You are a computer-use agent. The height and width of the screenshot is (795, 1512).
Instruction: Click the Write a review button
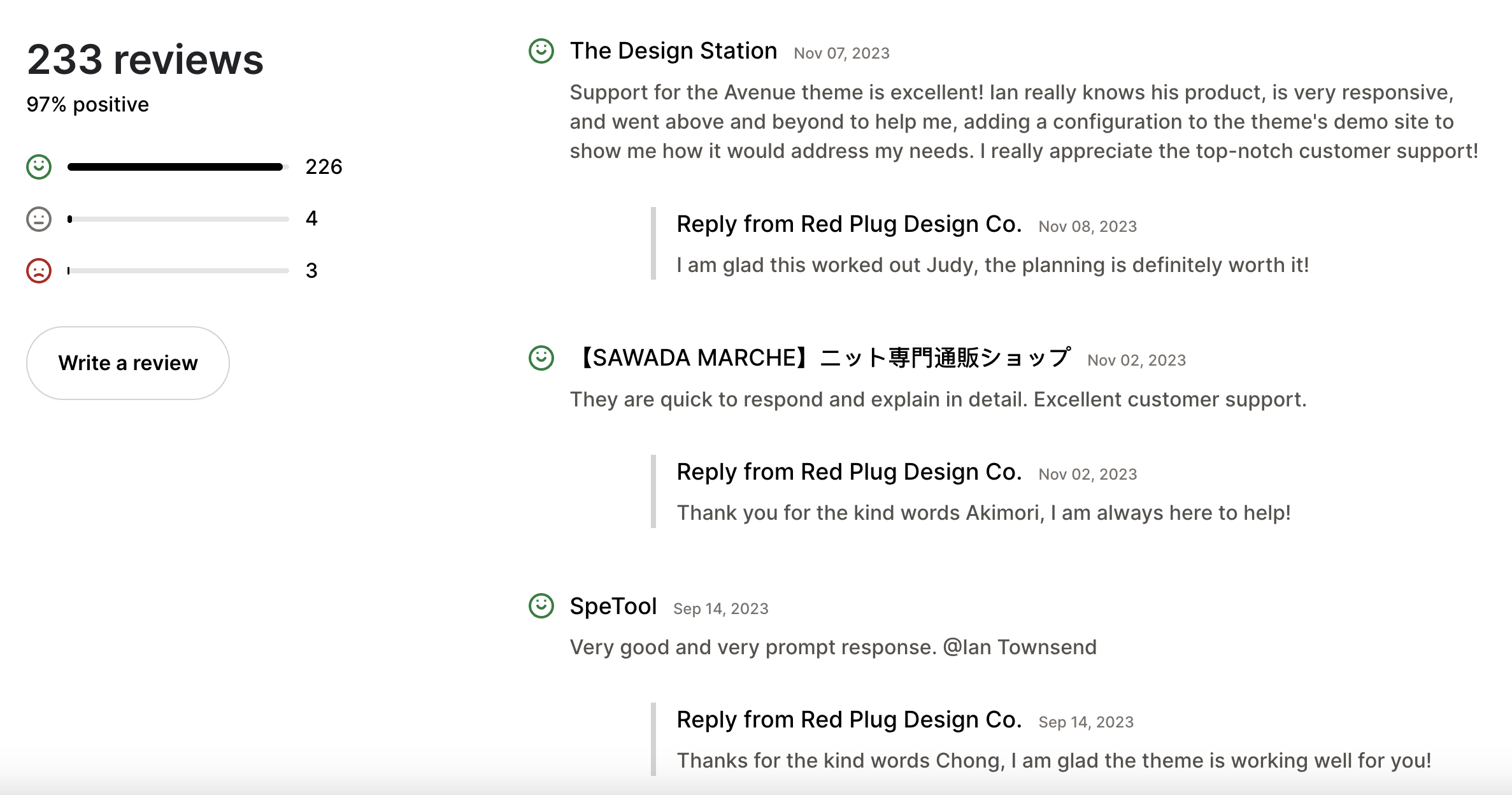coord(127,362)
